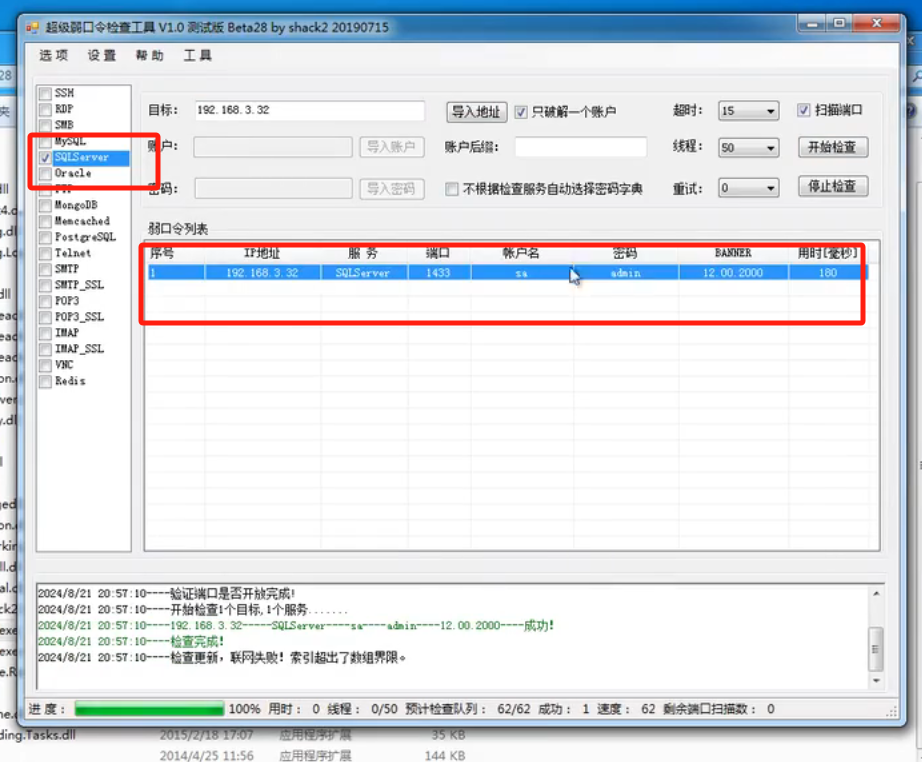Expand the 线程 threads dropdown
Image resolution: width=922 pixels, height=762 pixels.
[x=749, y=148]
